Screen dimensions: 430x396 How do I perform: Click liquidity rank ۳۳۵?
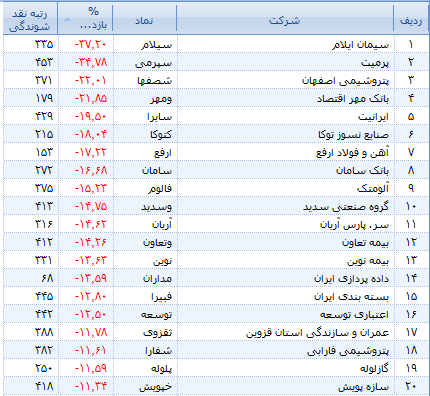pyautogui.click(x=44, y=44)
